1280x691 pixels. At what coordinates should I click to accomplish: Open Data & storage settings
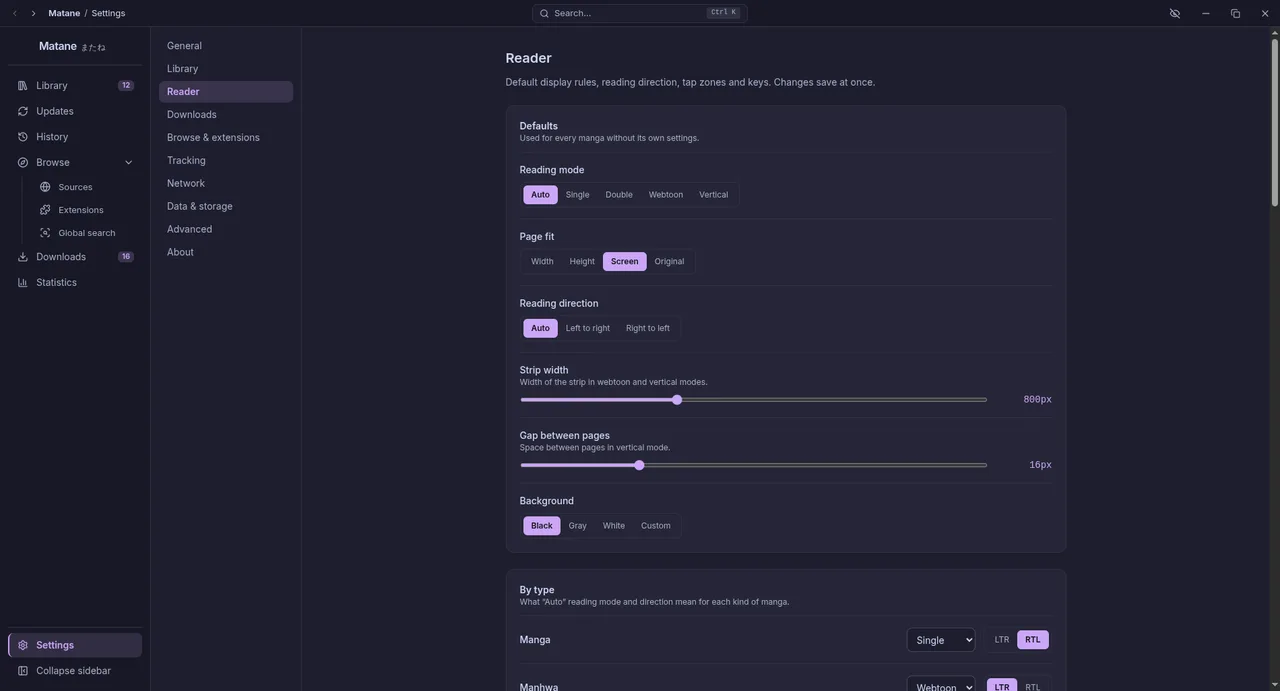click(x=226, y=207)
